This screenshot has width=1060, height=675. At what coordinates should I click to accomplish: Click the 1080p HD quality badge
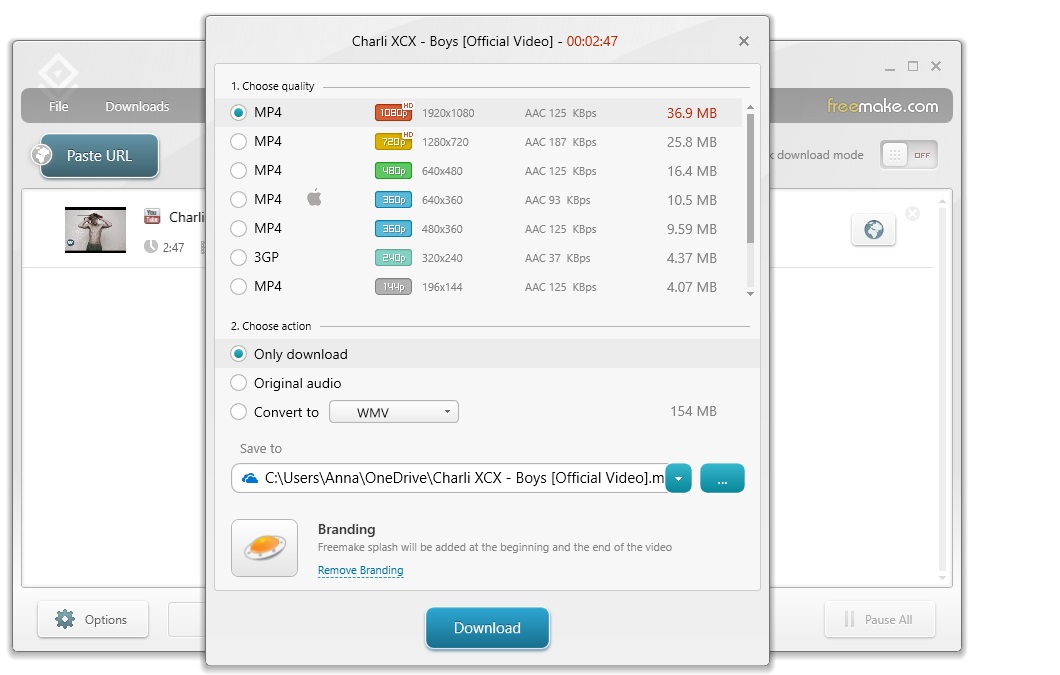[x=393, y=112]
